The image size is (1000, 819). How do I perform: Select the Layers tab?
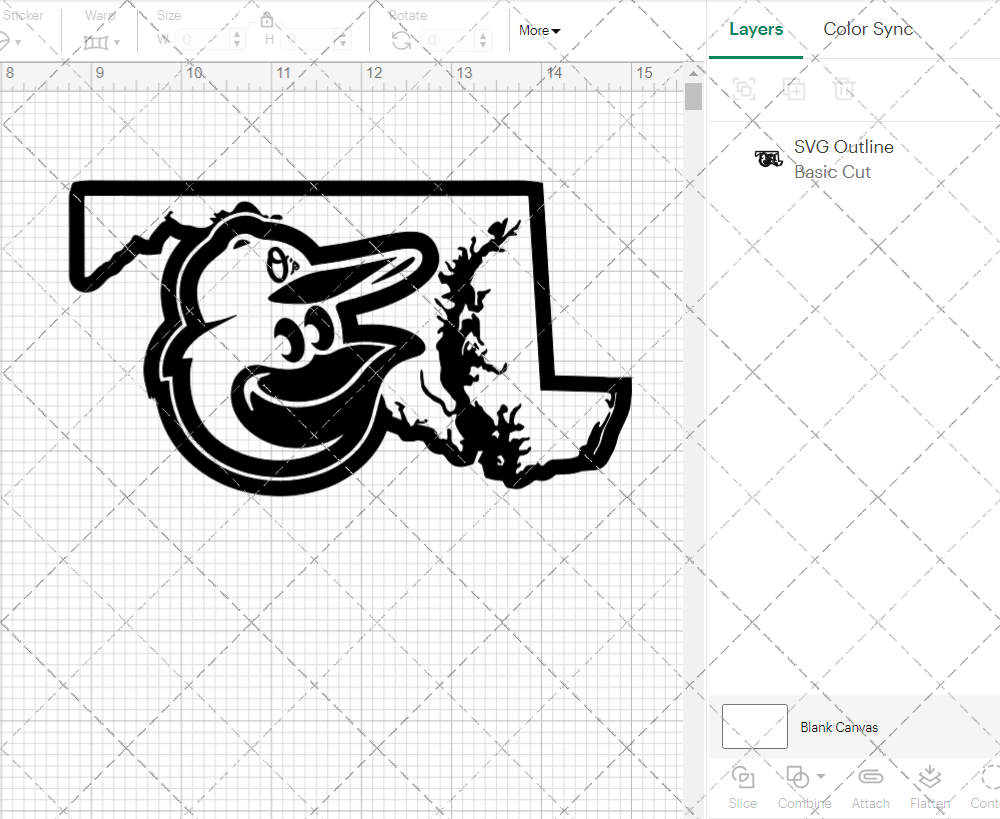pyautogui.click(x=756, y=29)
